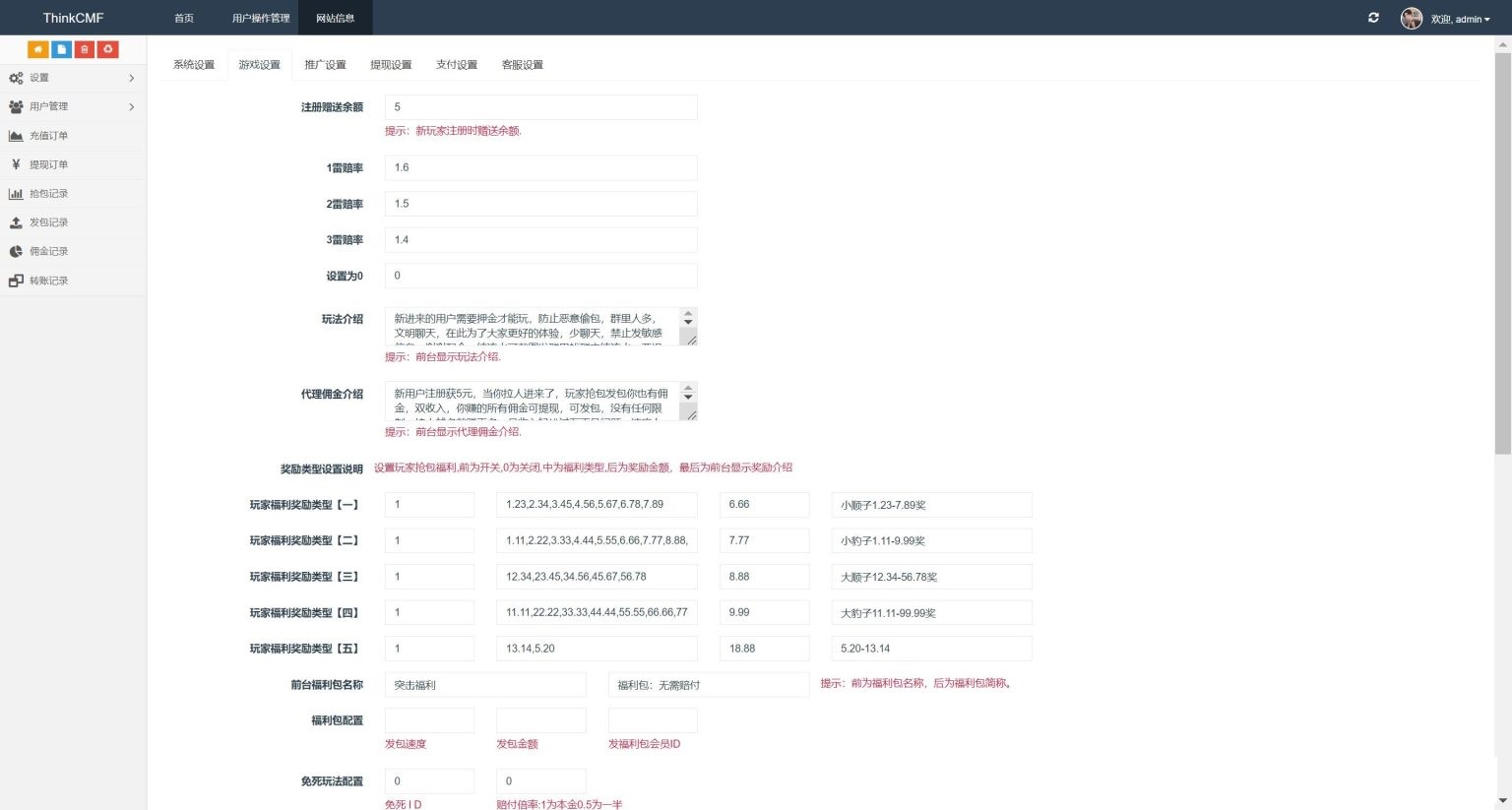
Task: Open the 支付设置 tab
Action: [x=457, y=65]
